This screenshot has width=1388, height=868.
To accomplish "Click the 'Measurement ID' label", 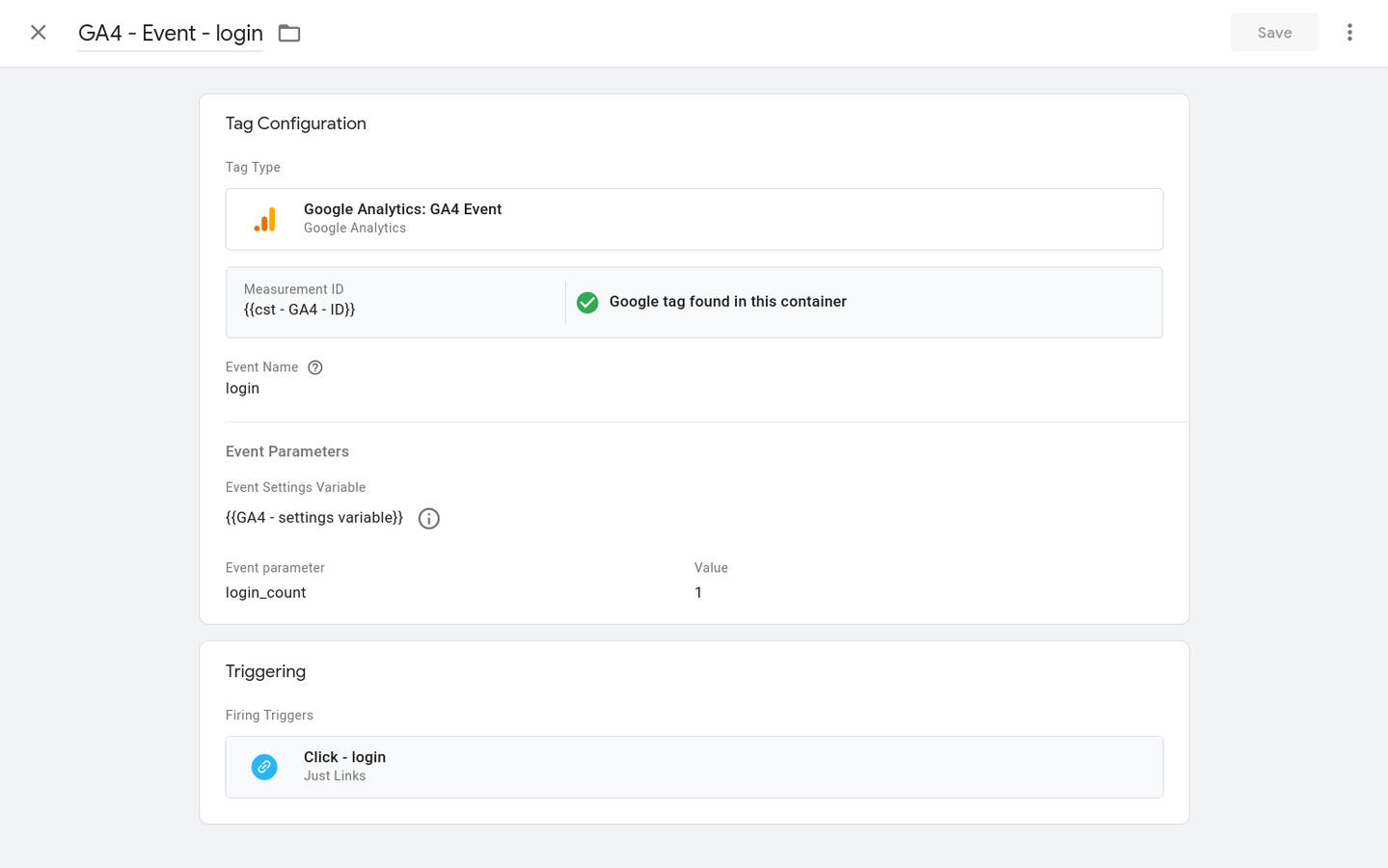I will [x=294, y=289].
